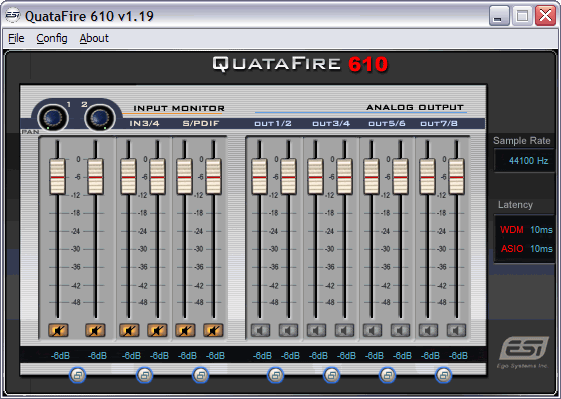Toggle stereo link button under S/PDIF
This screenshot has width=561, height=399.
200,375
